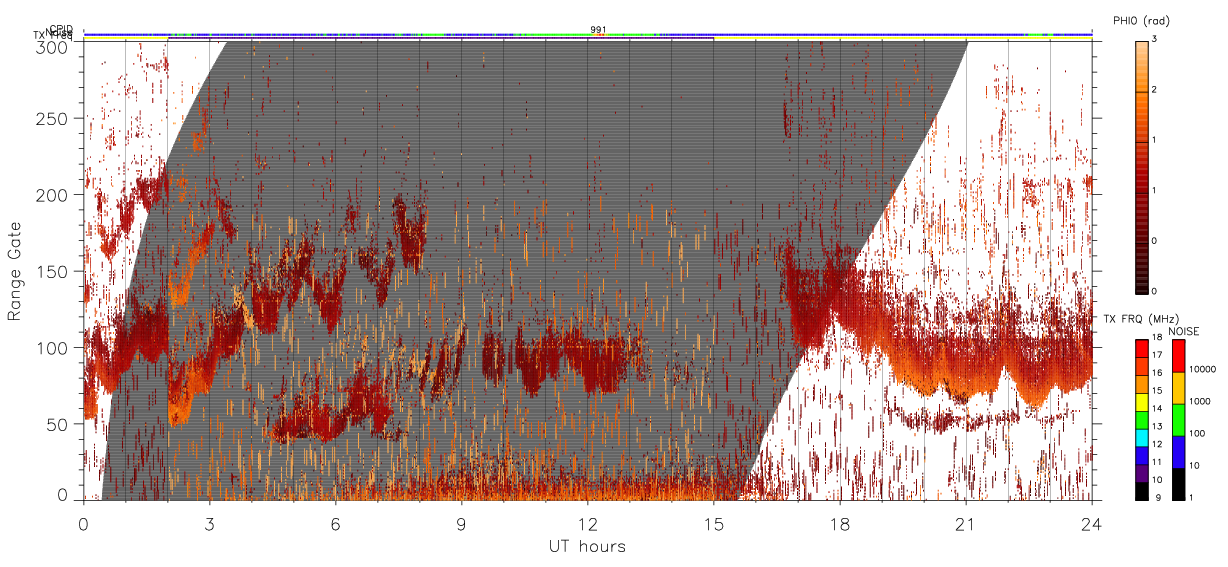Click the 'UT hours' x-axis title
Viewport: 1228px width, 567px height.
(x=587, y=546)
